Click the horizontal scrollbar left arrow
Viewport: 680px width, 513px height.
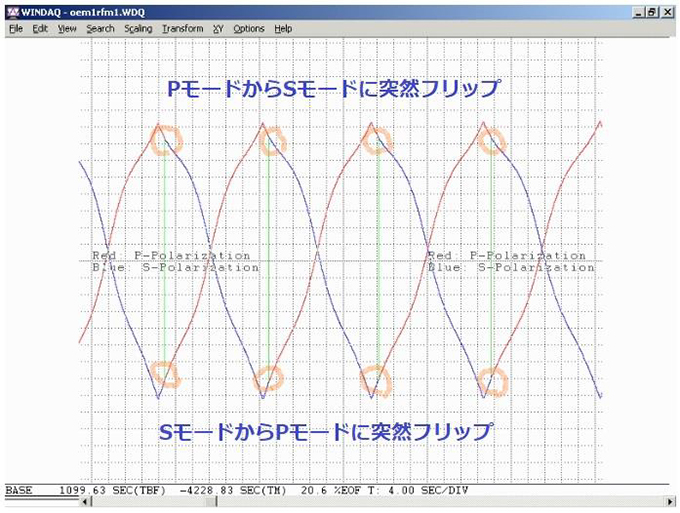tap(86, 502)
